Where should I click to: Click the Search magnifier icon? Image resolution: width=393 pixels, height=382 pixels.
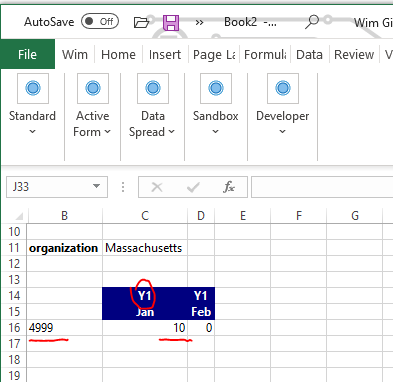[312, 22]
